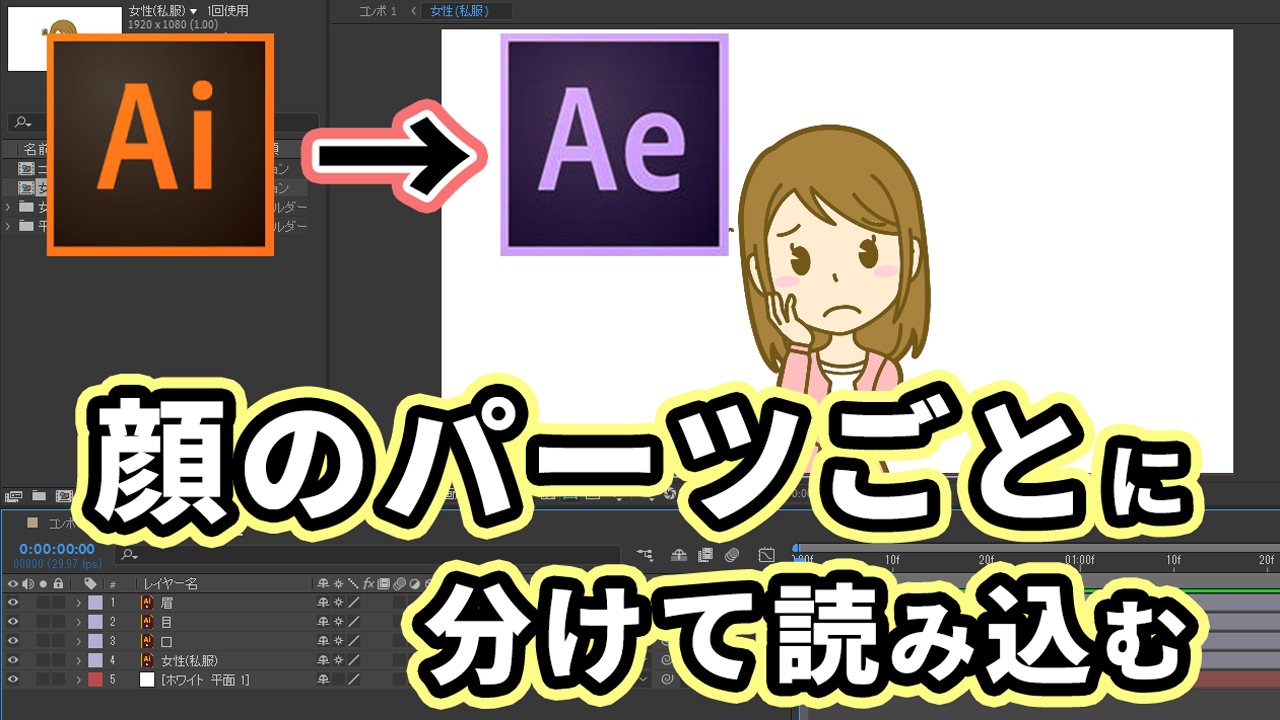
Task: Click the # column header in timeline
Action: click(112, 584)
